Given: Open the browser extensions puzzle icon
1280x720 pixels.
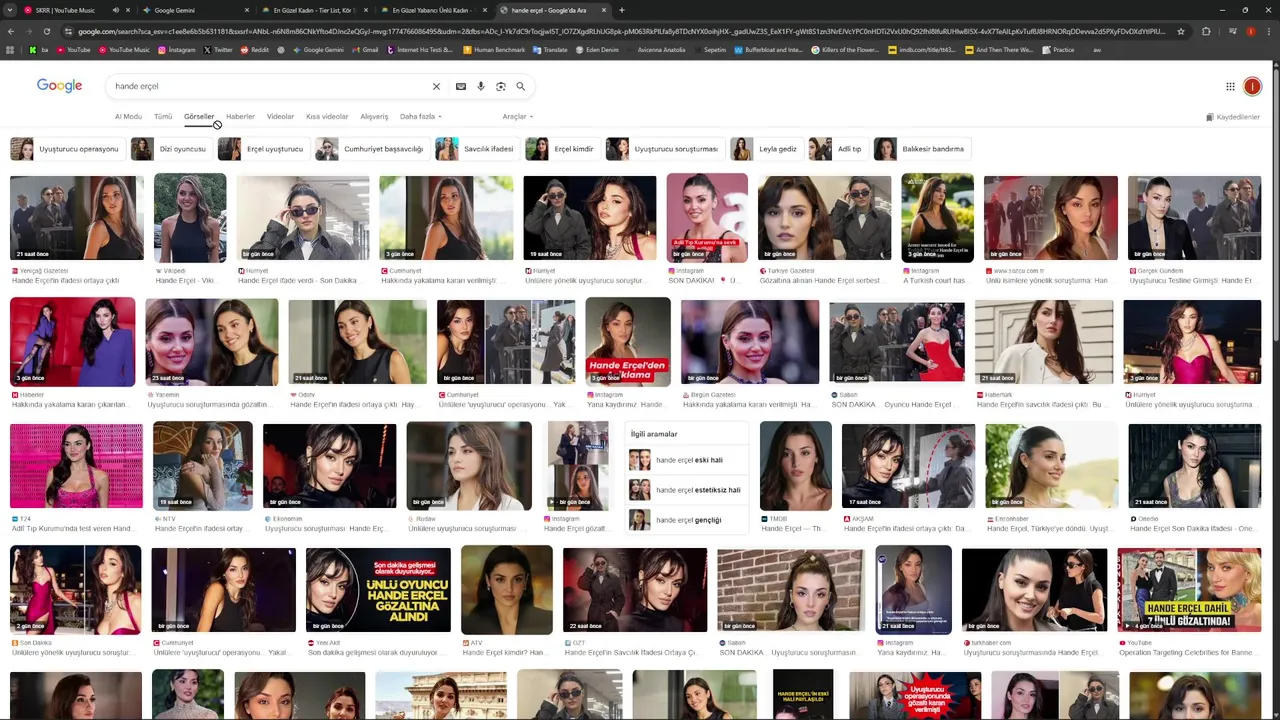Looking at the screenshot, I should click(1206, 31).
